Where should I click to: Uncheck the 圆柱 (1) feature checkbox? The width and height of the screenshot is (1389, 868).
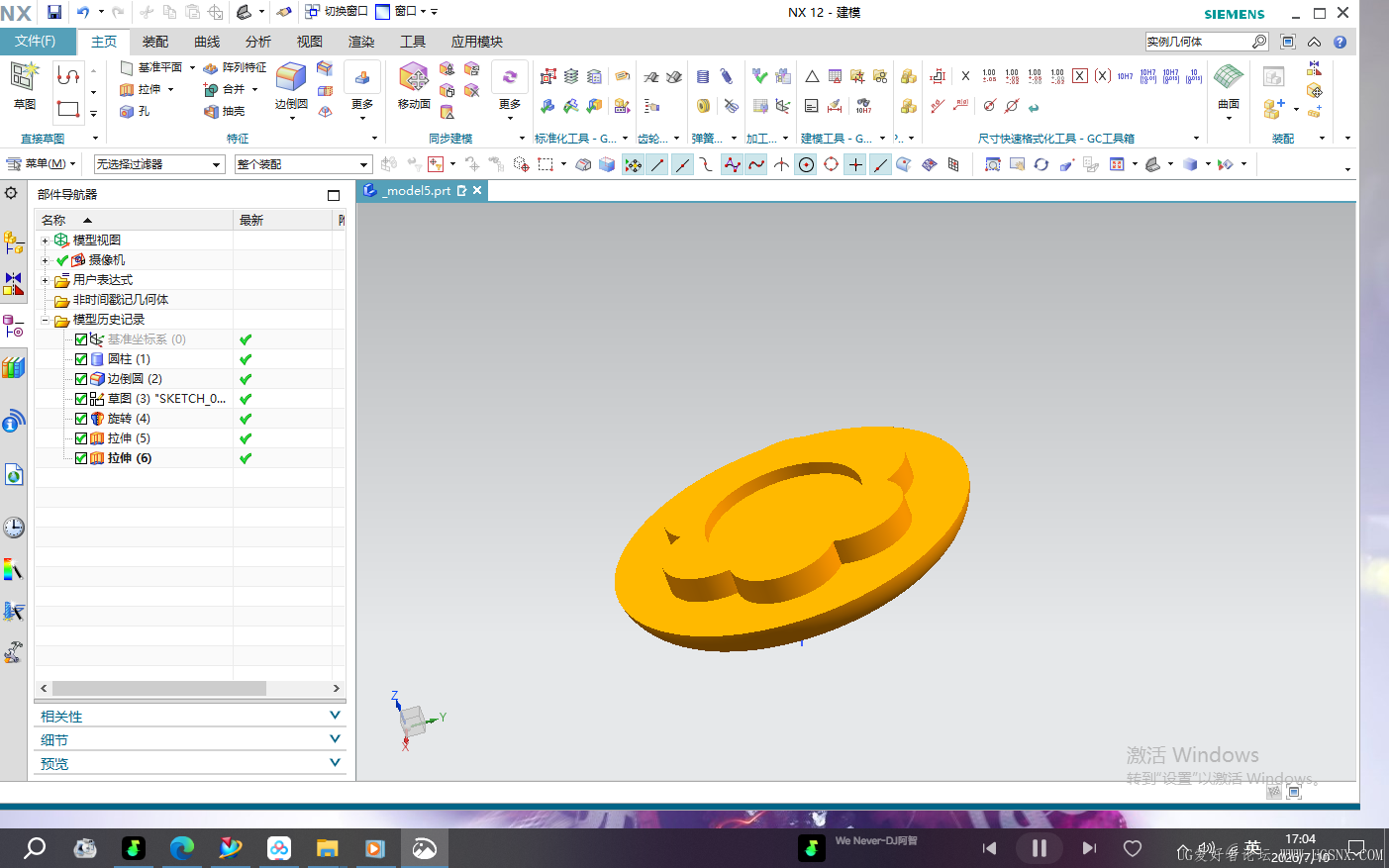coord(81,359)
